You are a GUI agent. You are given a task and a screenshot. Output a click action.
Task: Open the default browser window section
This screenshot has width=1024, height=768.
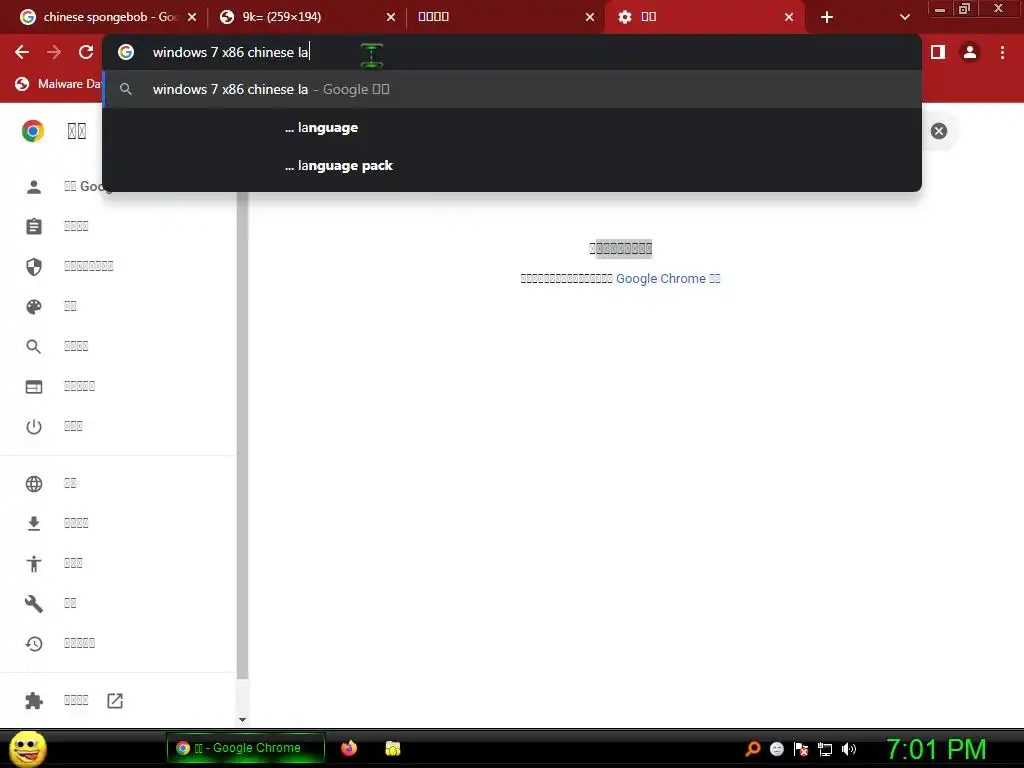tap(34, 387)
